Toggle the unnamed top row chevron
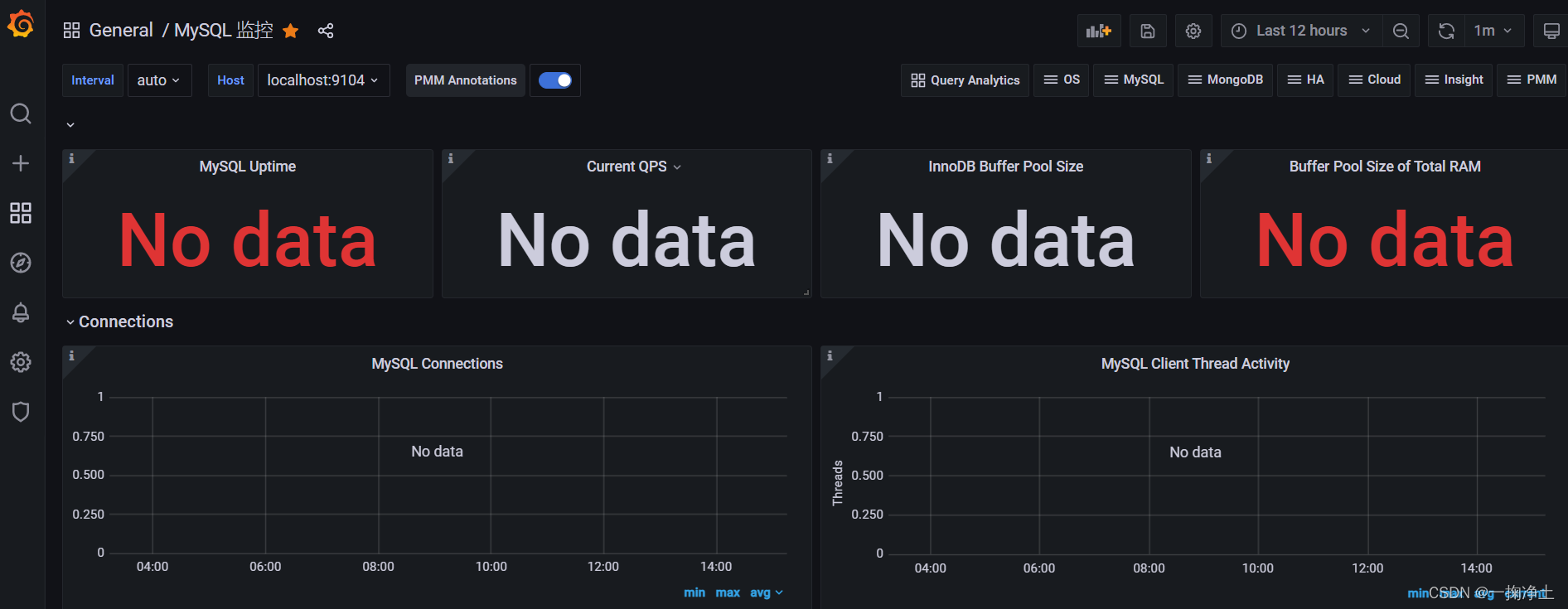 click(x=70, y=124)
